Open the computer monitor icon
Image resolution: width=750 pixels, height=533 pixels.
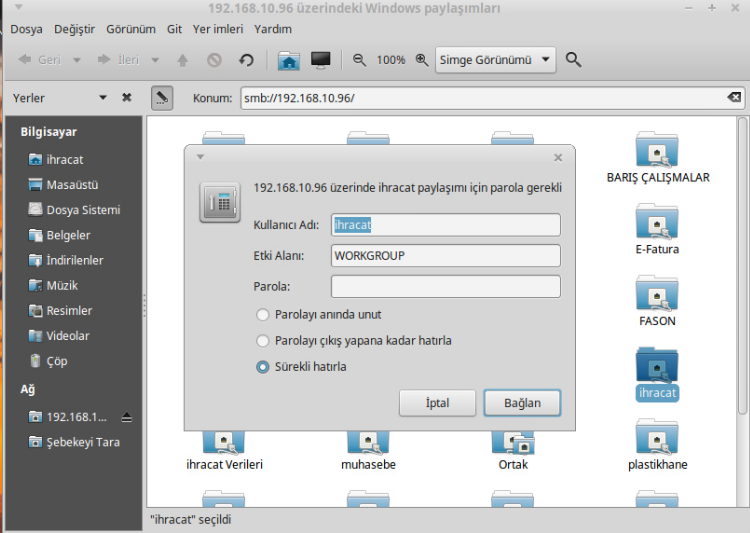click(x=320, y=60)
